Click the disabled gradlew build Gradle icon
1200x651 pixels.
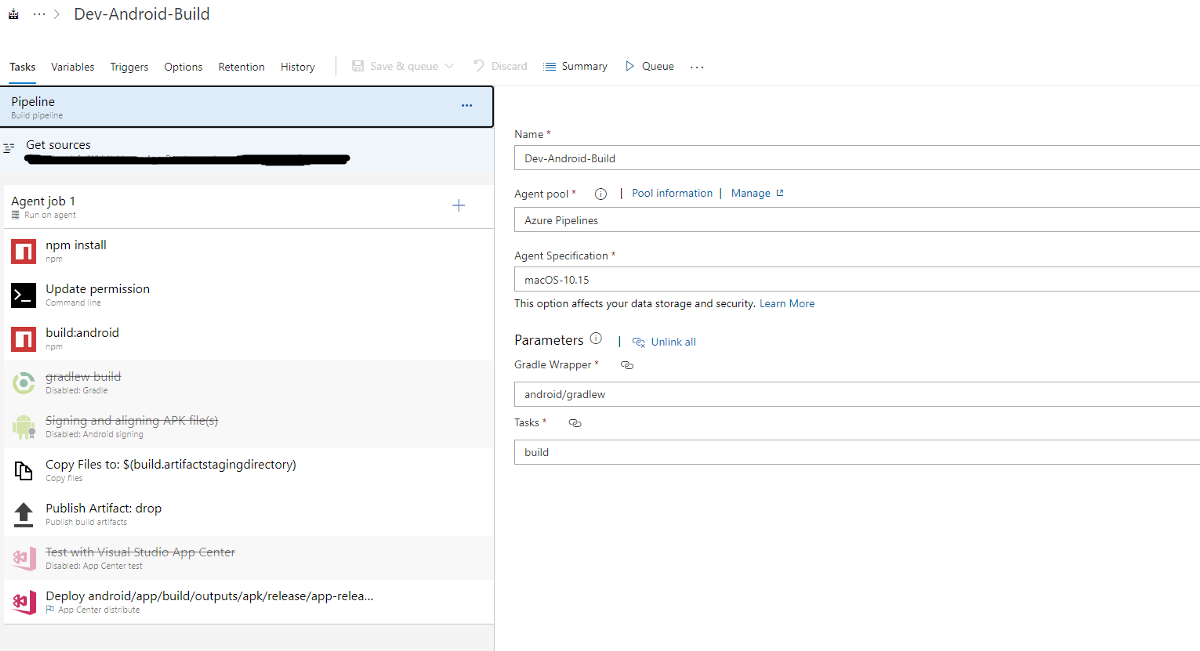(x=23, y=383)
